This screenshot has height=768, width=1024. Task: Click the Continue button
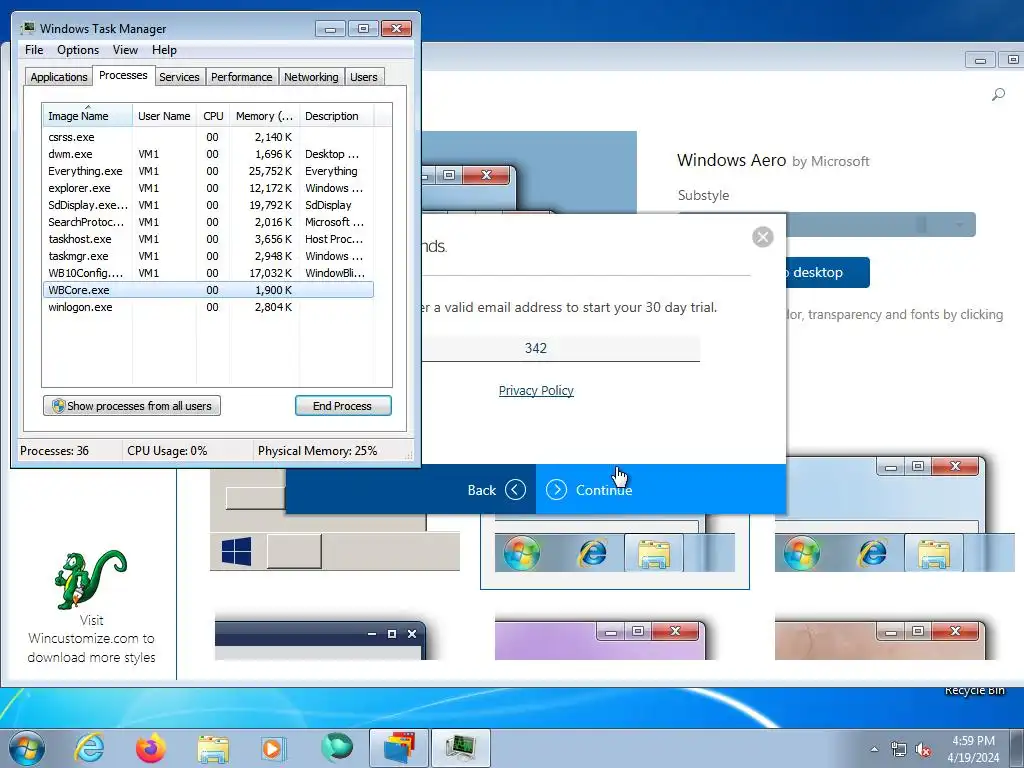tap(660, 489)
